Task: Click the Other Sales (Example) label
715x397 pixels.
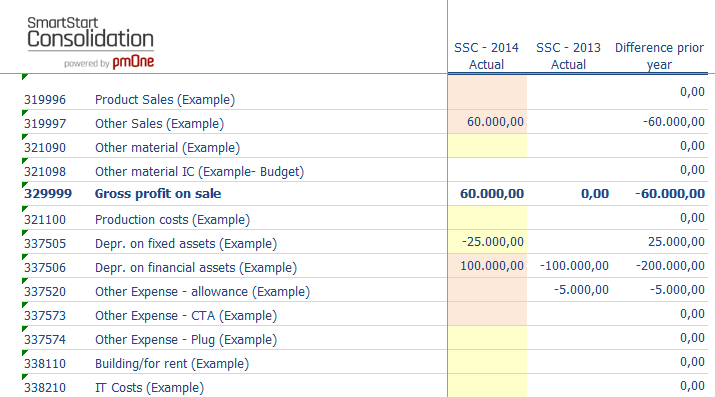Action: coord(159,124)
